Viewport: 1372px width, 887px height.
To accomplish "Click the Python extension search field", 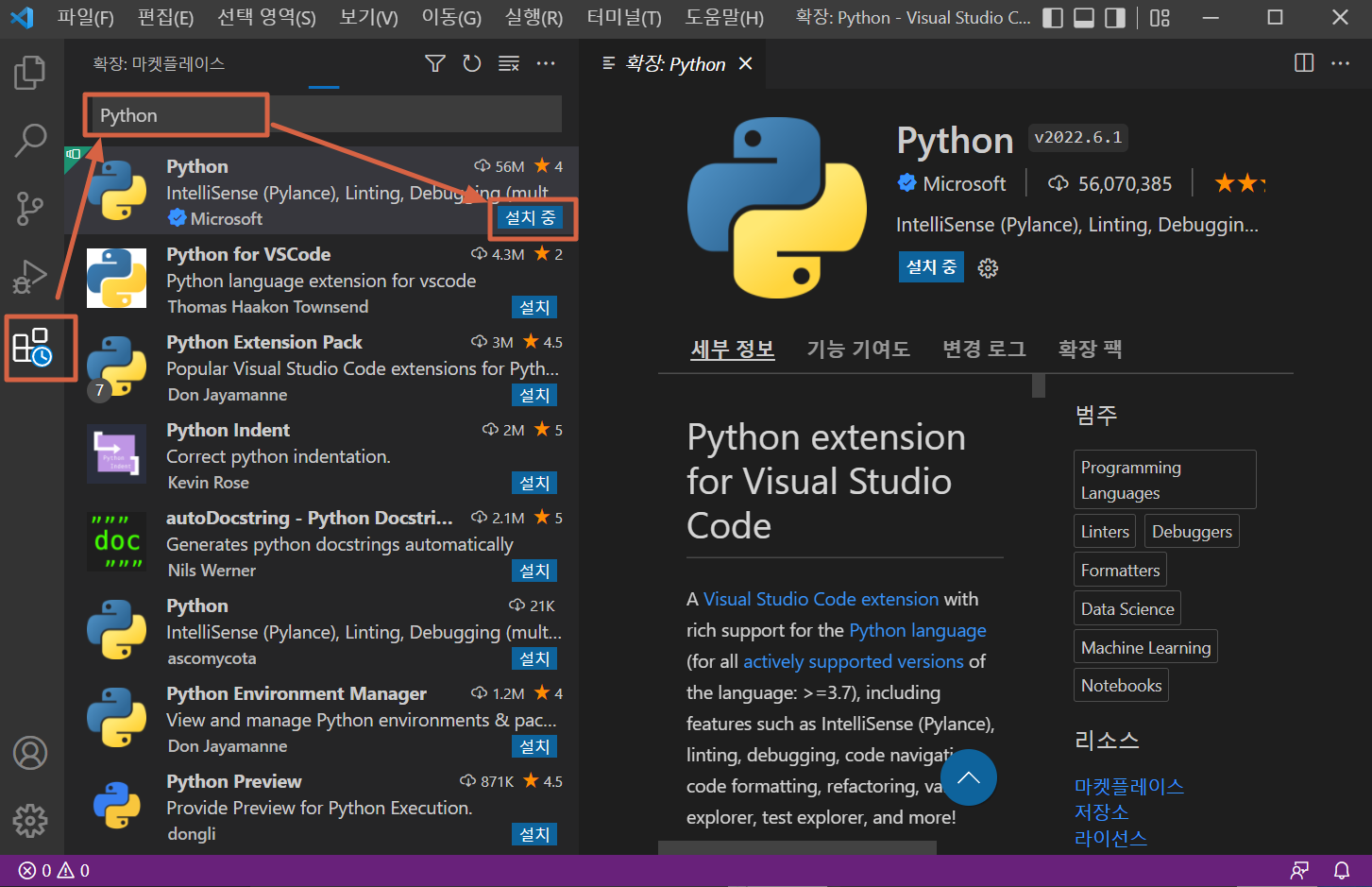I will pos(324,114).
